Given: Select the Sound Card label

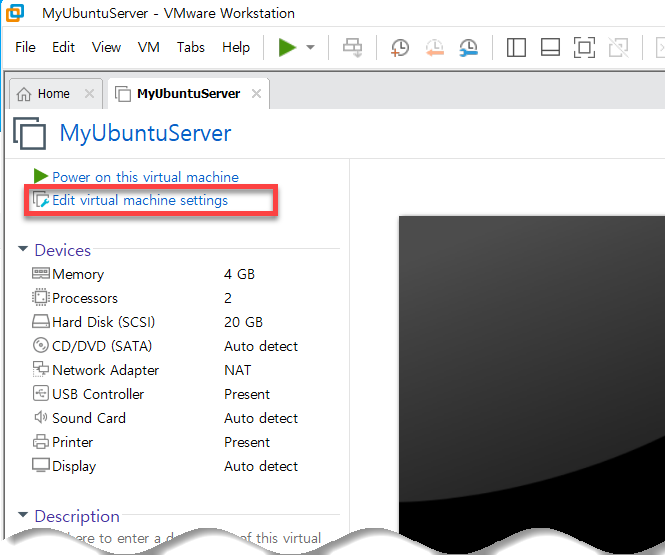Looking at the screenshot, I should (89, 418).
